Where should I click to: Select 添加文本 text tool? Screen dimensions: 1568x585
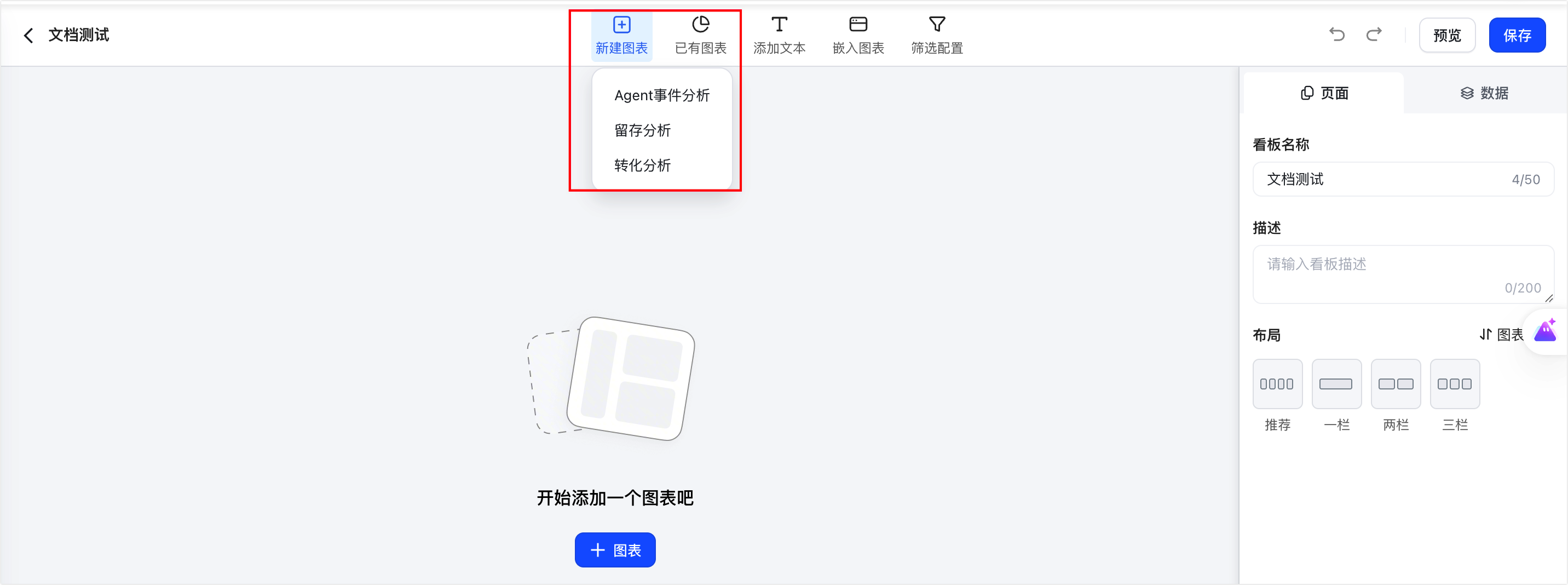click(779, 35)
